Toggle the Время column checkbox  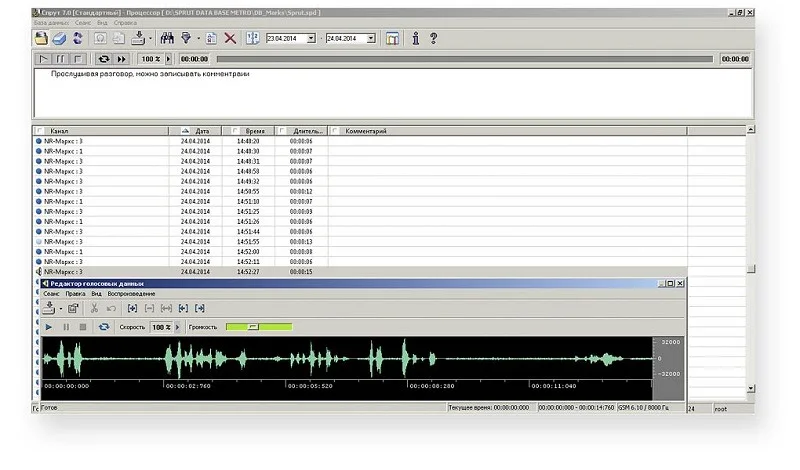tap(235, 131)
